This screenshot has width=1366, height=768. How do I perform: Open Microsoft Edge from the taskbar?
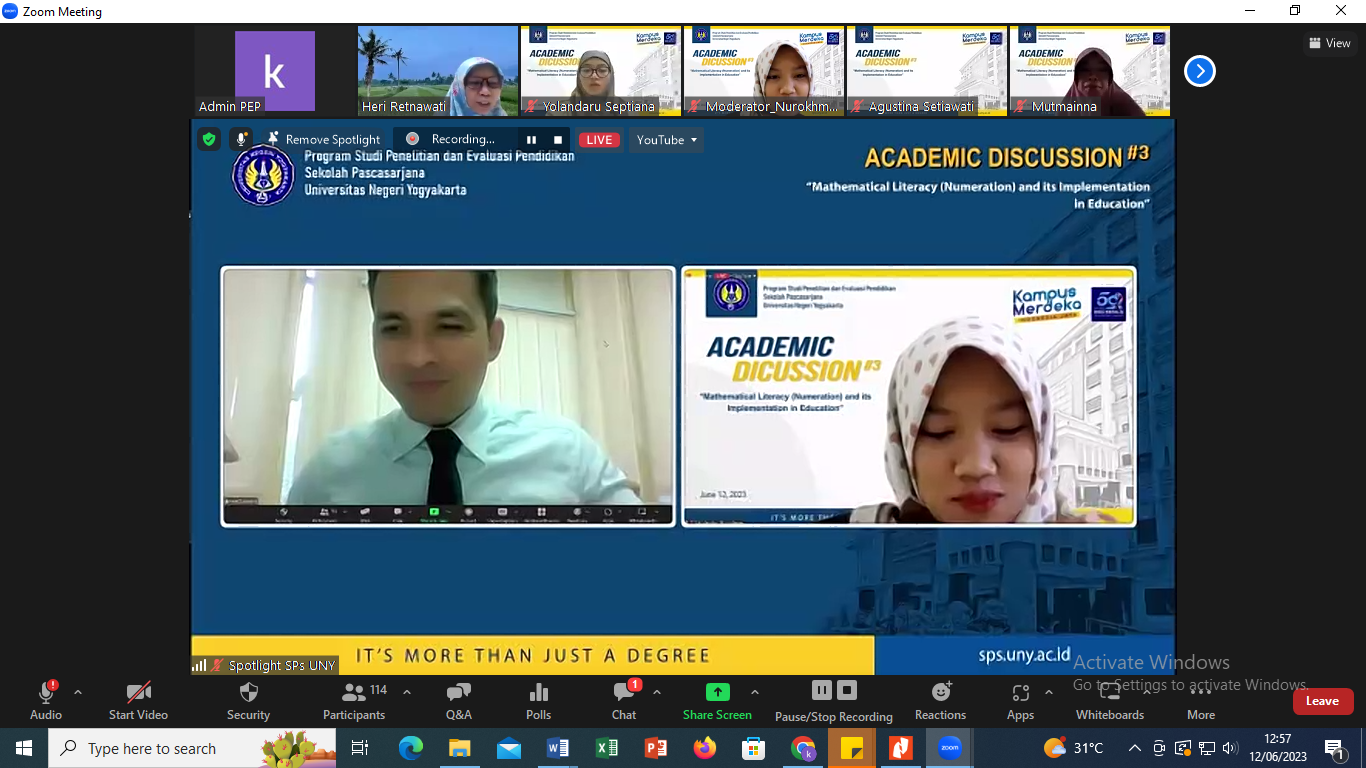[411, 748]
